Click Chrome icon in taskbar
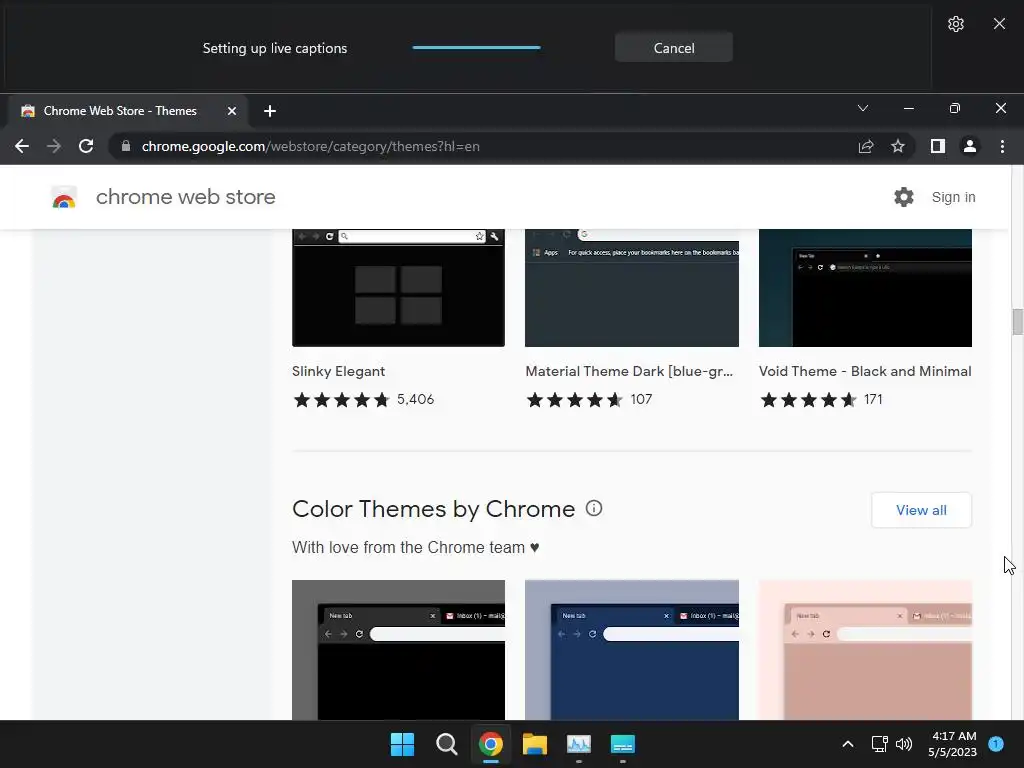The height and width of the screenshot is (768, 1024). click(x=490, y=744)
